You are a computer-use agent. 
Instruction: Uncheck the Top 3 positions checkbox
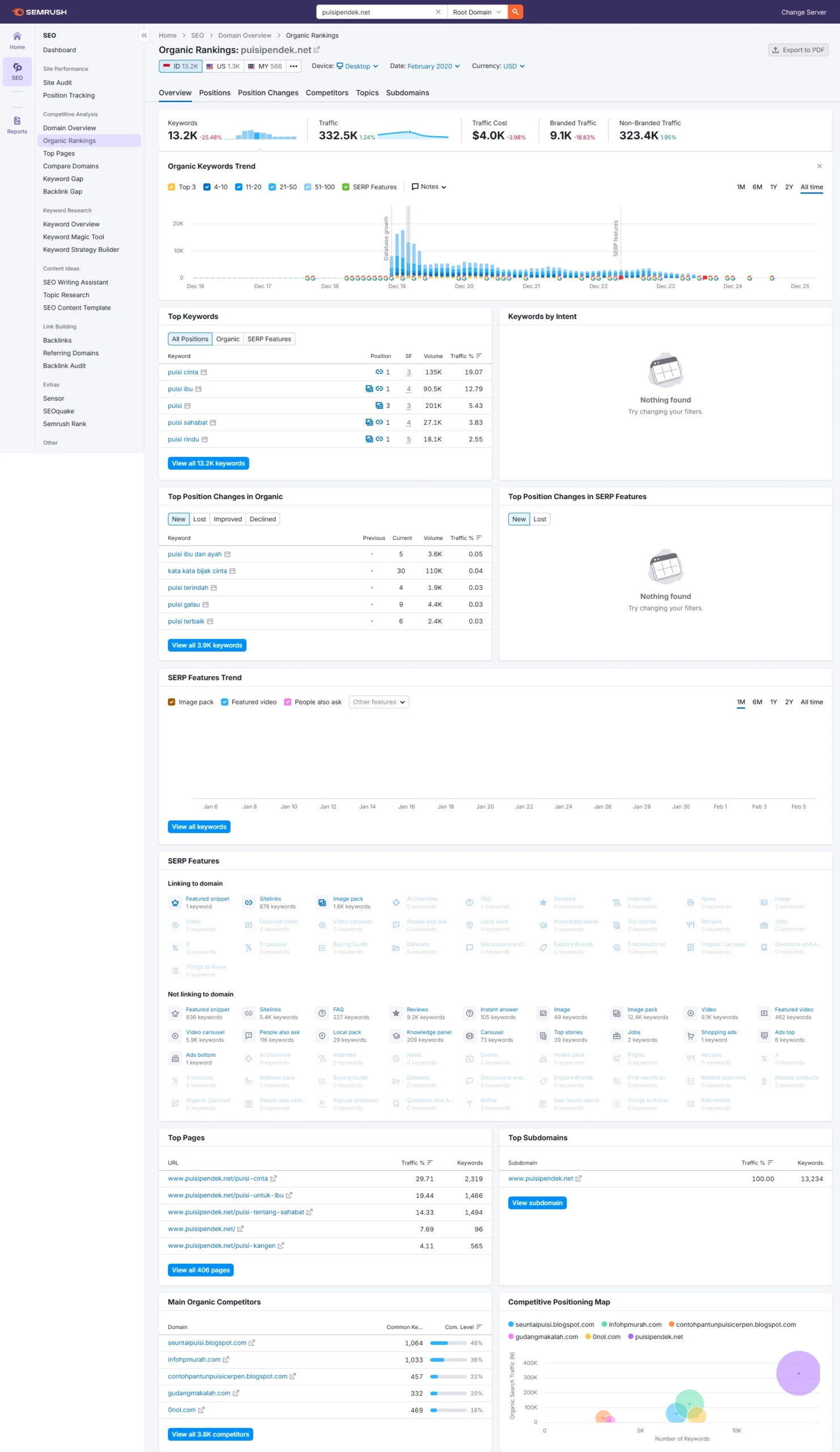[172, 187]
